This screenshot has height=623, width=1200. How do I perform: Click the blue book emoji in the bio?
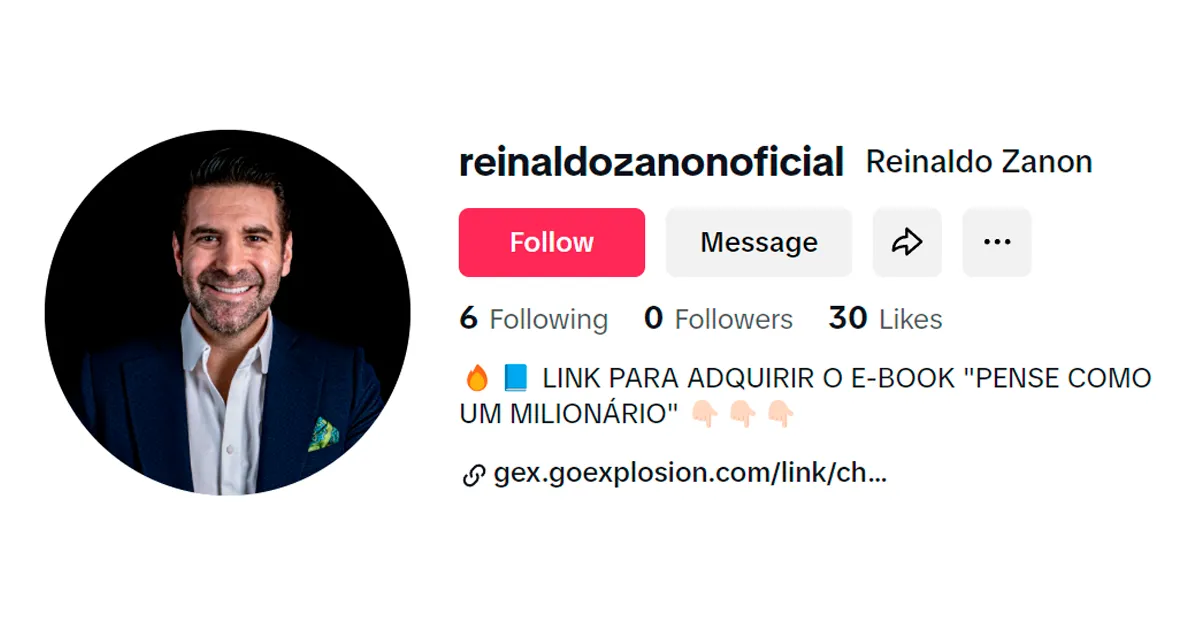(516, 378)
